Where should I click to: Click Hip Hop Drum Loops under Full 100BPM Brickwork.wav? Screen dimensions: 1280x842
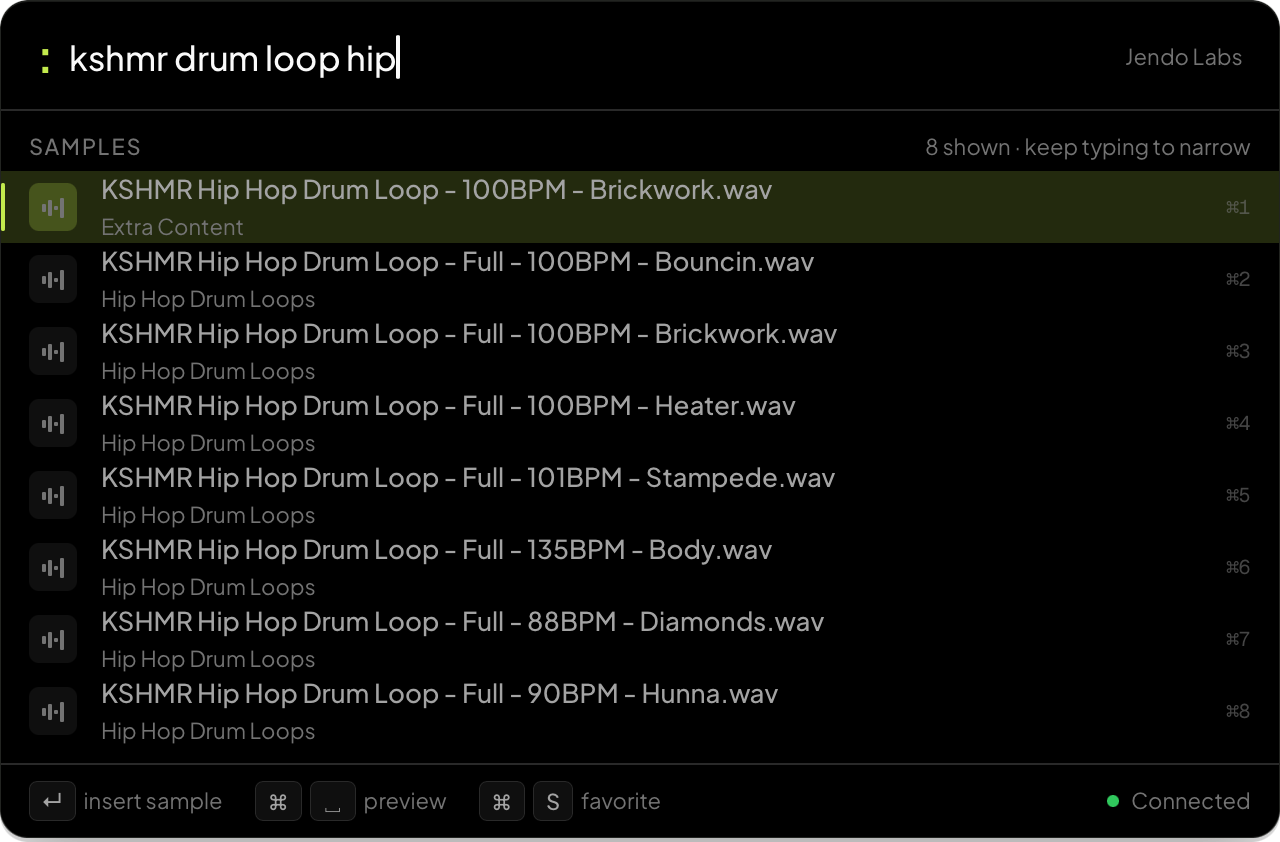coord(208,371)
